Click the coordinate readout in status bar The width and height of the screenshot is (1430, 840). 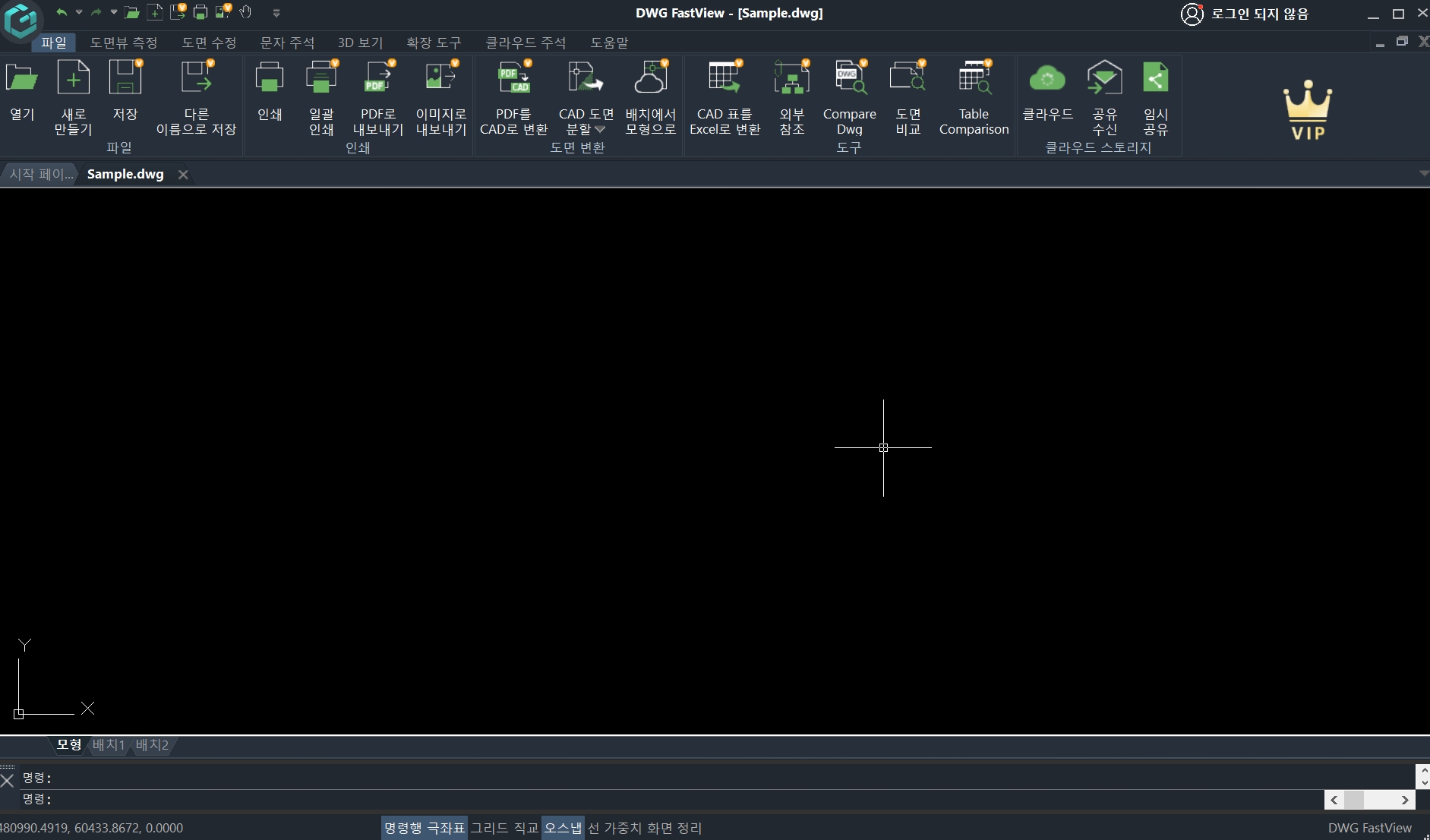click(x=91, y=828)
